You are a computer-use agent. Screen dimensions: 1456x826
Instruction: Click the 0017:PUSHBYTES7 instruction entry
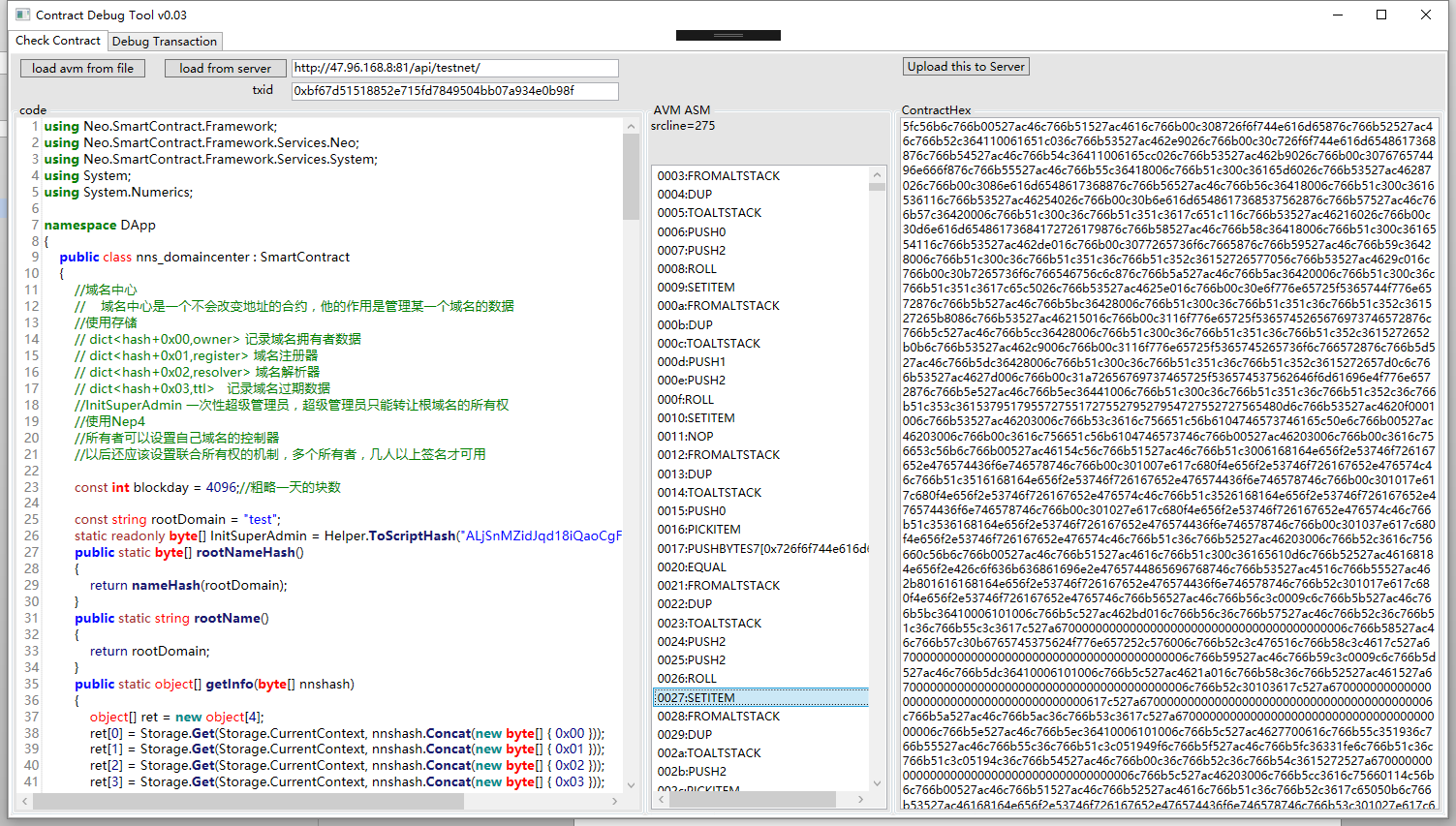coord(765,548)
